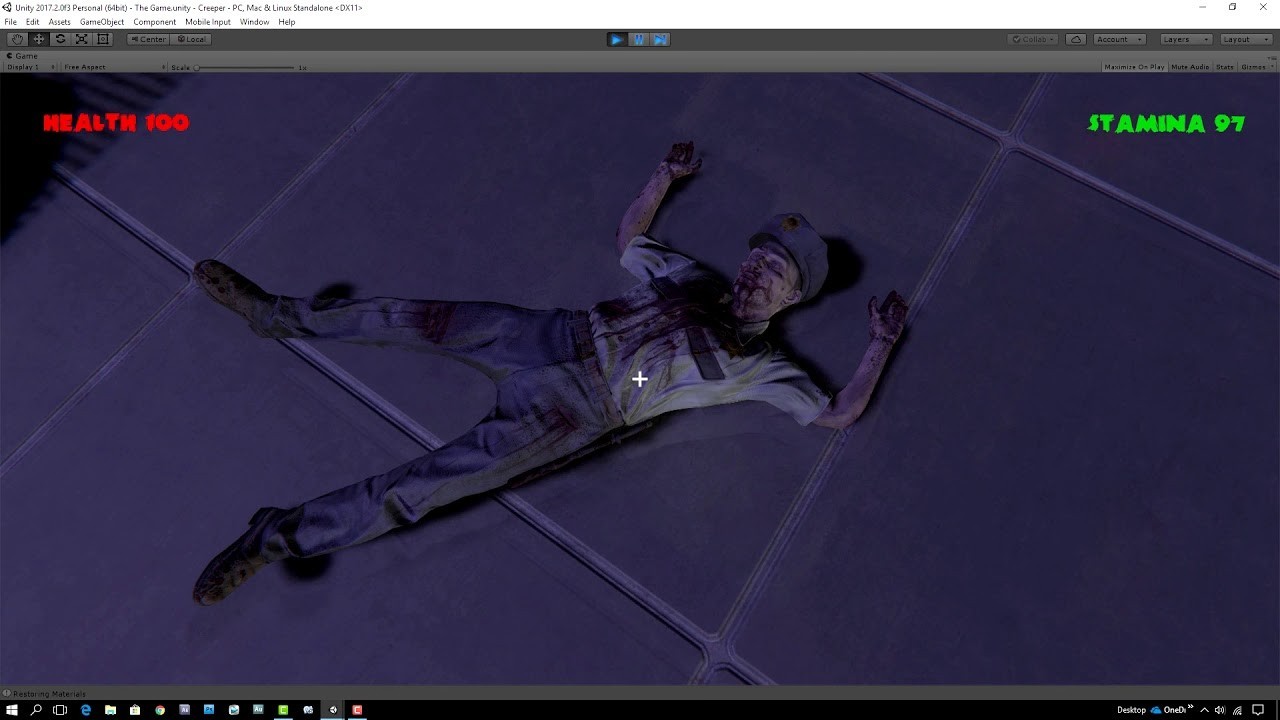Open Microsoft Edge from taskbar
The height and width of the screenshot is (720, 1280).
click(x=85, y=710)
